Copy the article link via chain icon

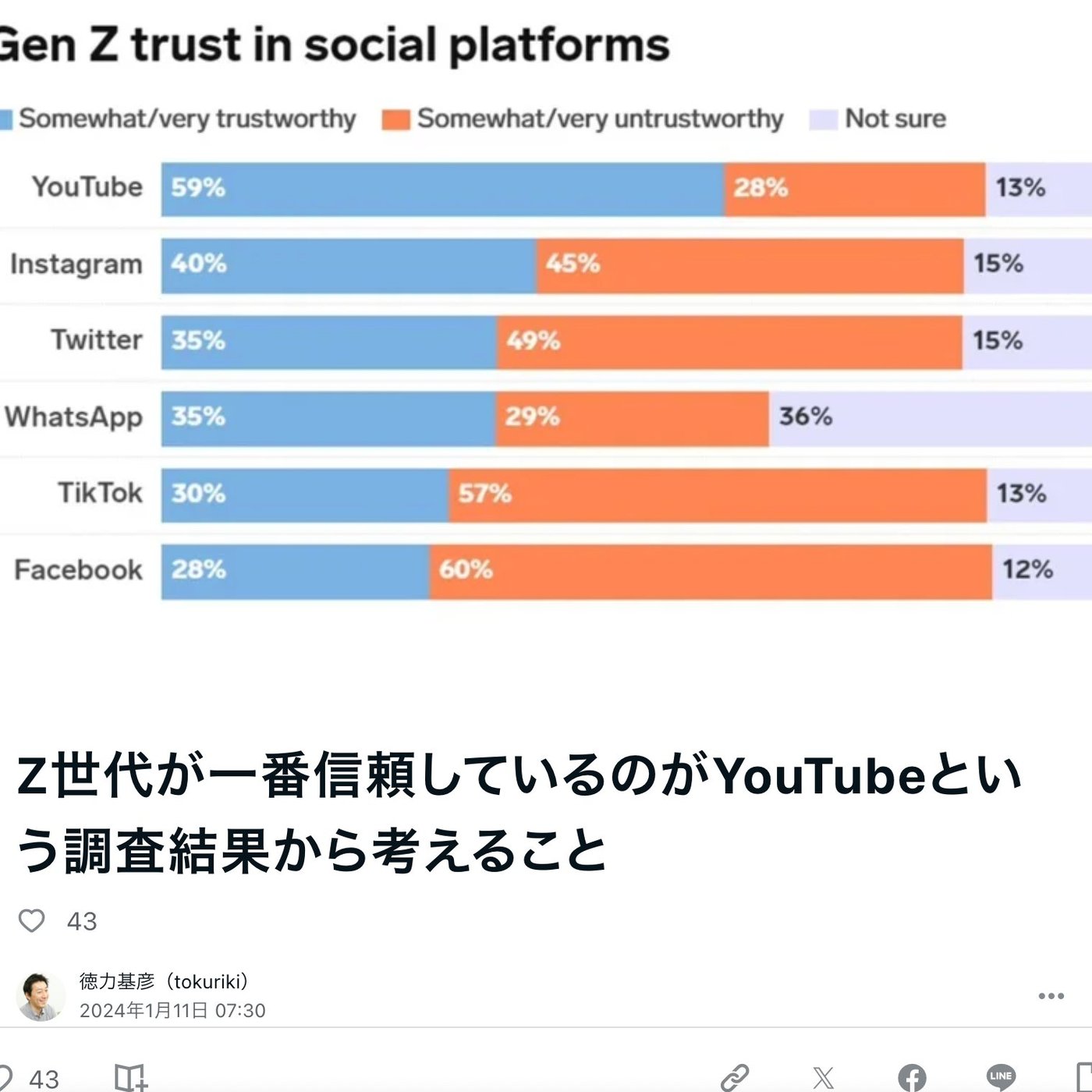point(734,1077)
